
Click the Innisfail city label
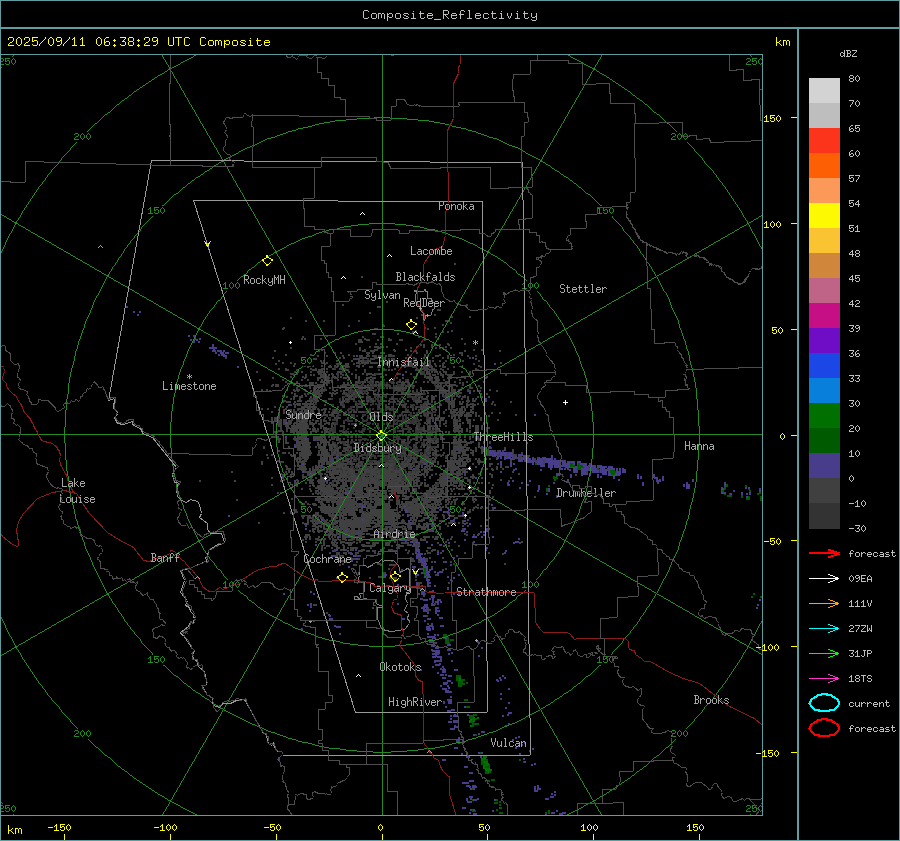click(404, 362)
